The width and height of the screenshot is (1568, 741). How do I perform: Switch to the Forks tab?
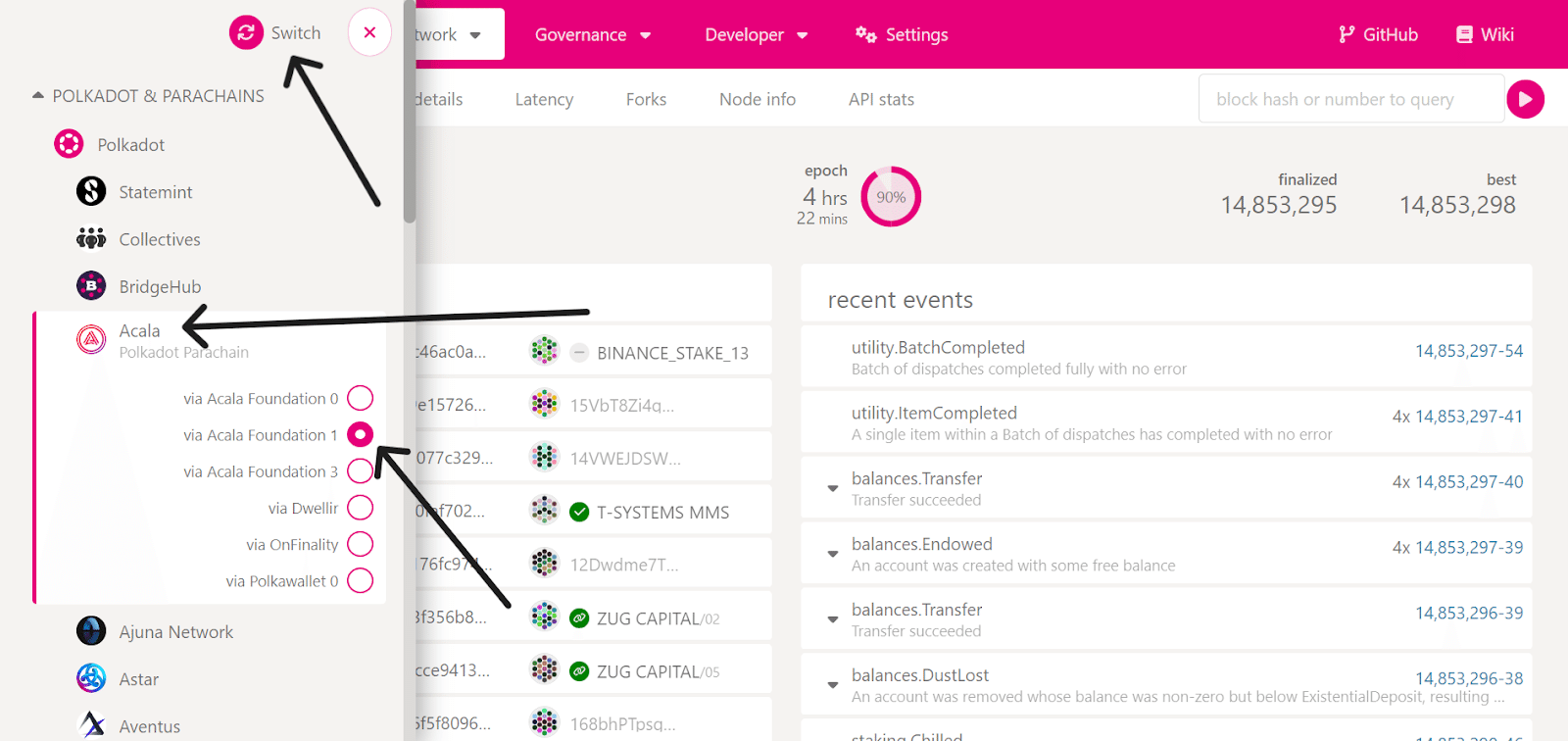tap(646, 99)
